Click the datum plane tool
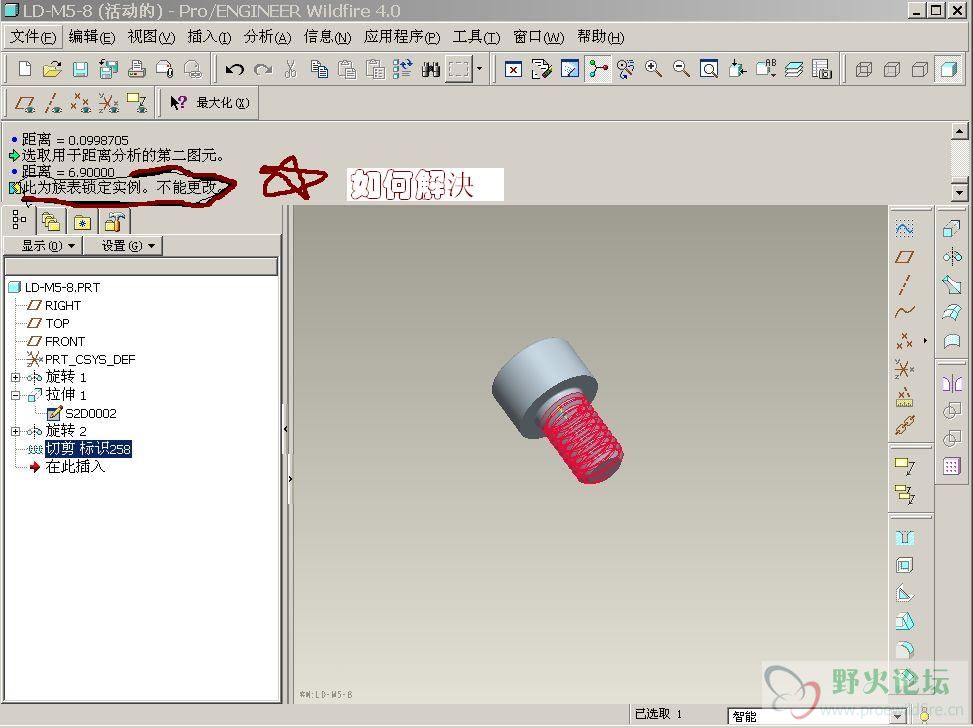This screenshot has width=973, height=728. pos(905,256)
